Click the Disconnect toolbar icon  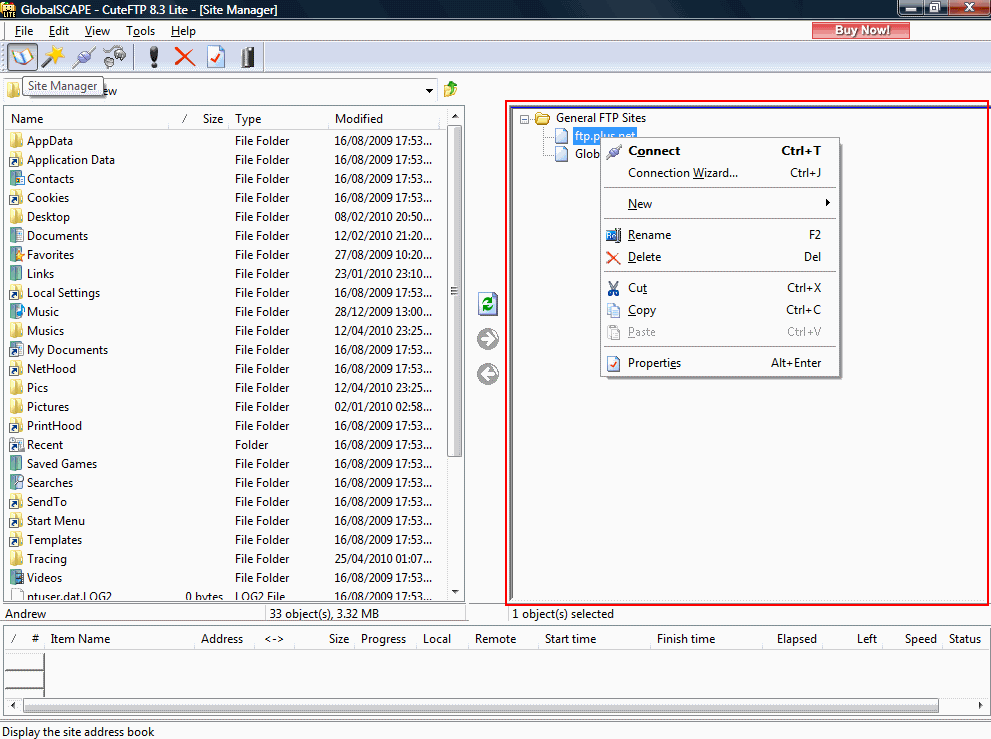(115, 57)
